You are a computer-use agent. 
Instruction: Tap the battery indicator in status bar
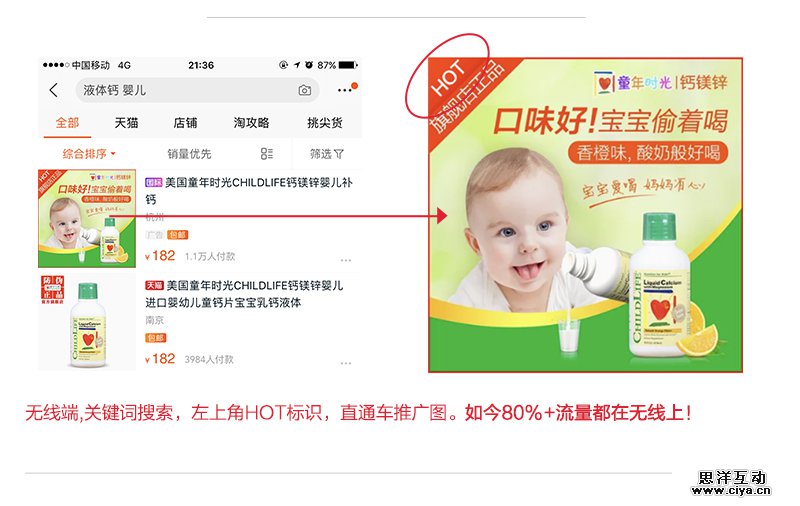[348, 65]
